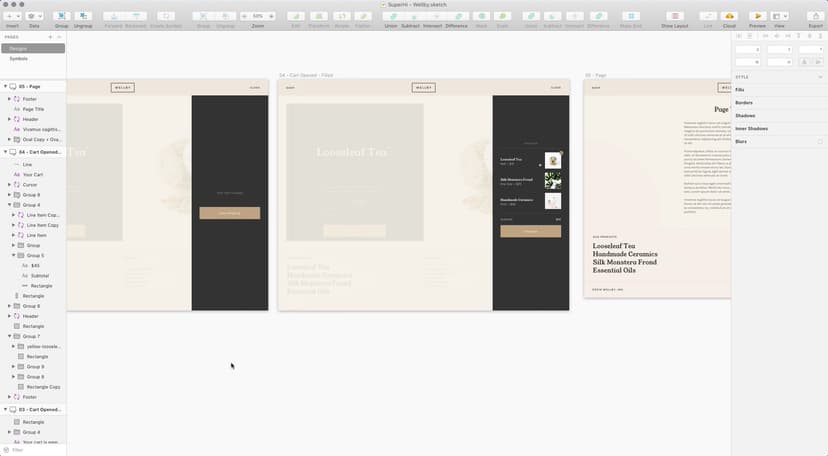The image size is (828, 456).
Task: Click the Insert tool in the toolbar
Action: 12,17
